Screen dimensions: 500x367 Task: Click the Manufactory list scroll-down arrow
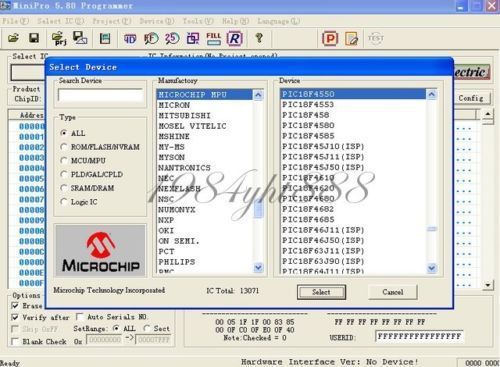(x=258, y=267)
